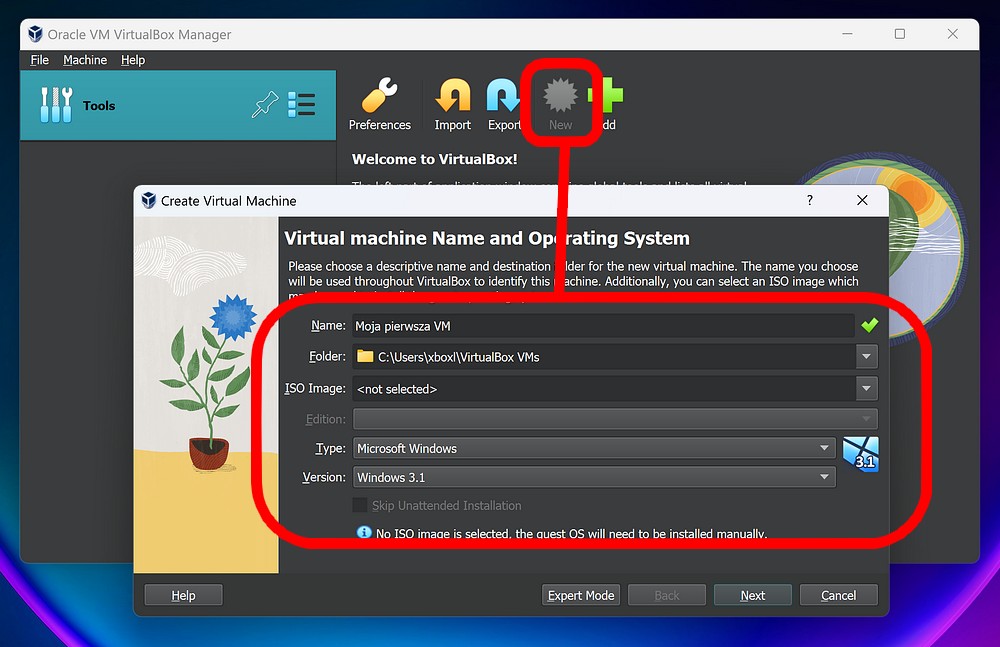Click the VirtualBox cube icon in dialog title
The height and width of the screenshot is (647, 1000).
click(149, 200)
